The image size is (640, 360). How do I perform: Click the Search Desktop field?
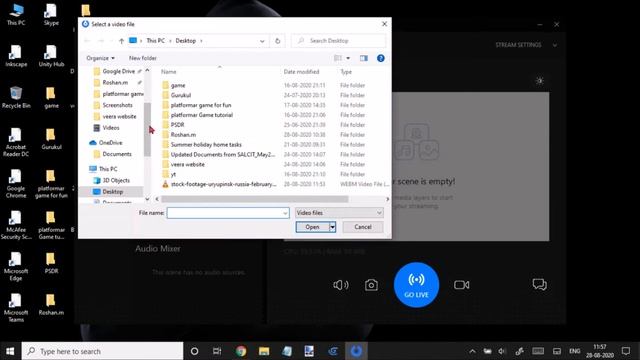tap(338, 41)
